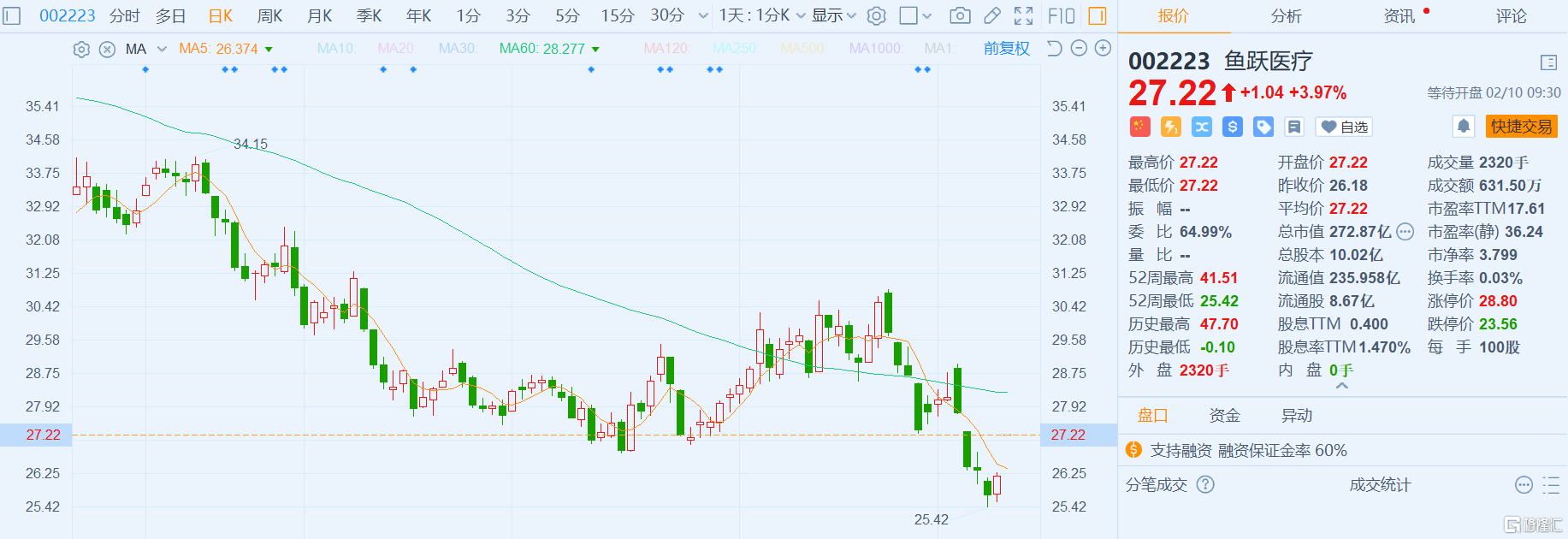Enter fullscreen chart mode
This screenshot has width=1568, height=539.
pyautogui.click(x=1023, y=15)
